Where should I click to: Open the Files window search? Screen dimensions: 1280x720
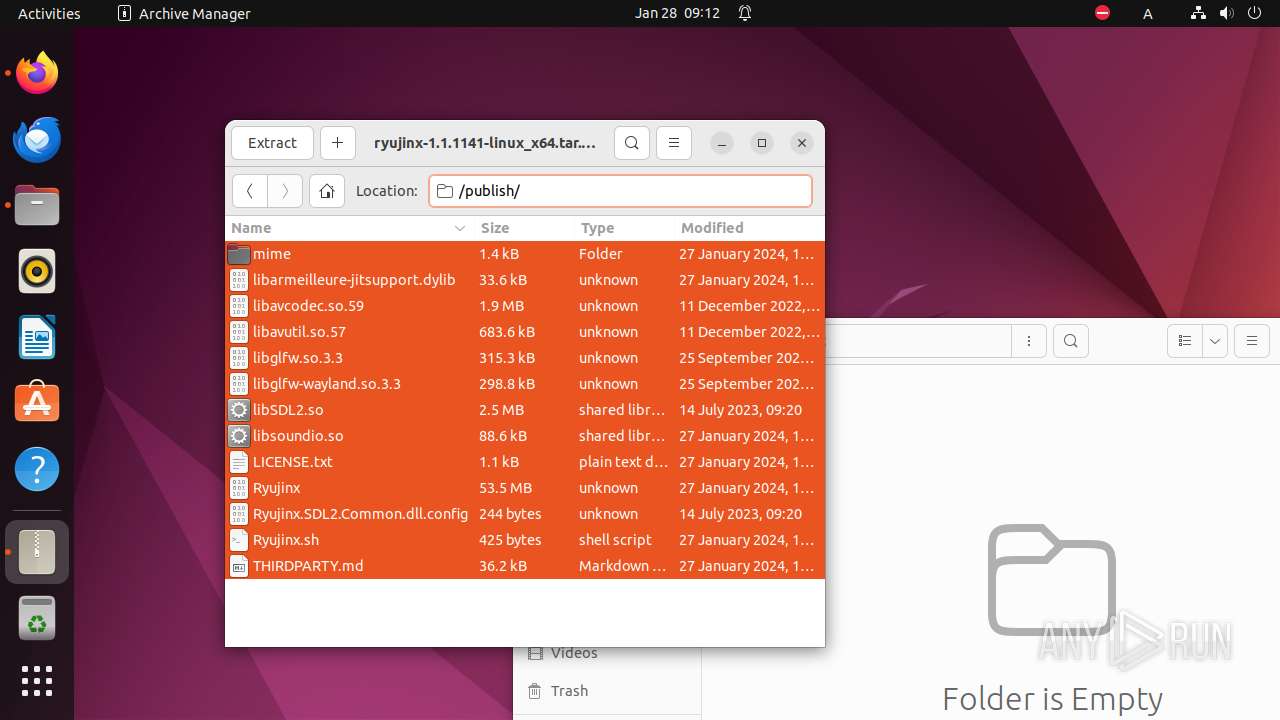1071,341
